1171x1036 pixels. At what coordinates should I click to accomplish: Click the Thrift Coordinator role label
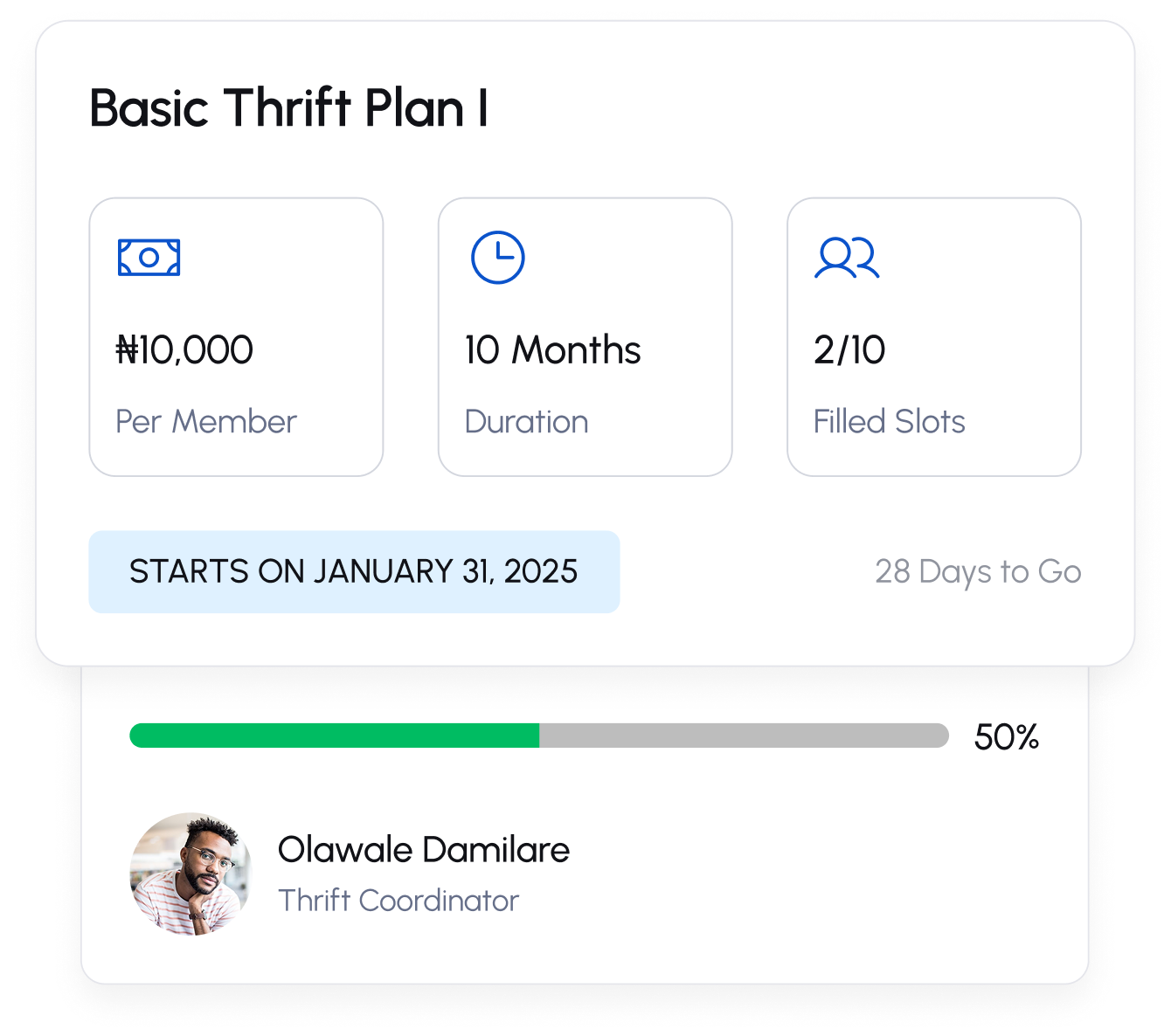[398, 901]
